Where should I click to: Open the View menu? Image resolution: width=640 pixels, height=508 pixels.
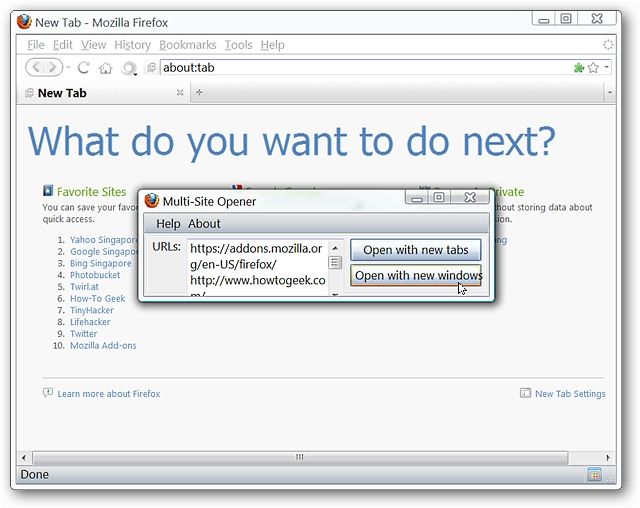click(93, 44)
